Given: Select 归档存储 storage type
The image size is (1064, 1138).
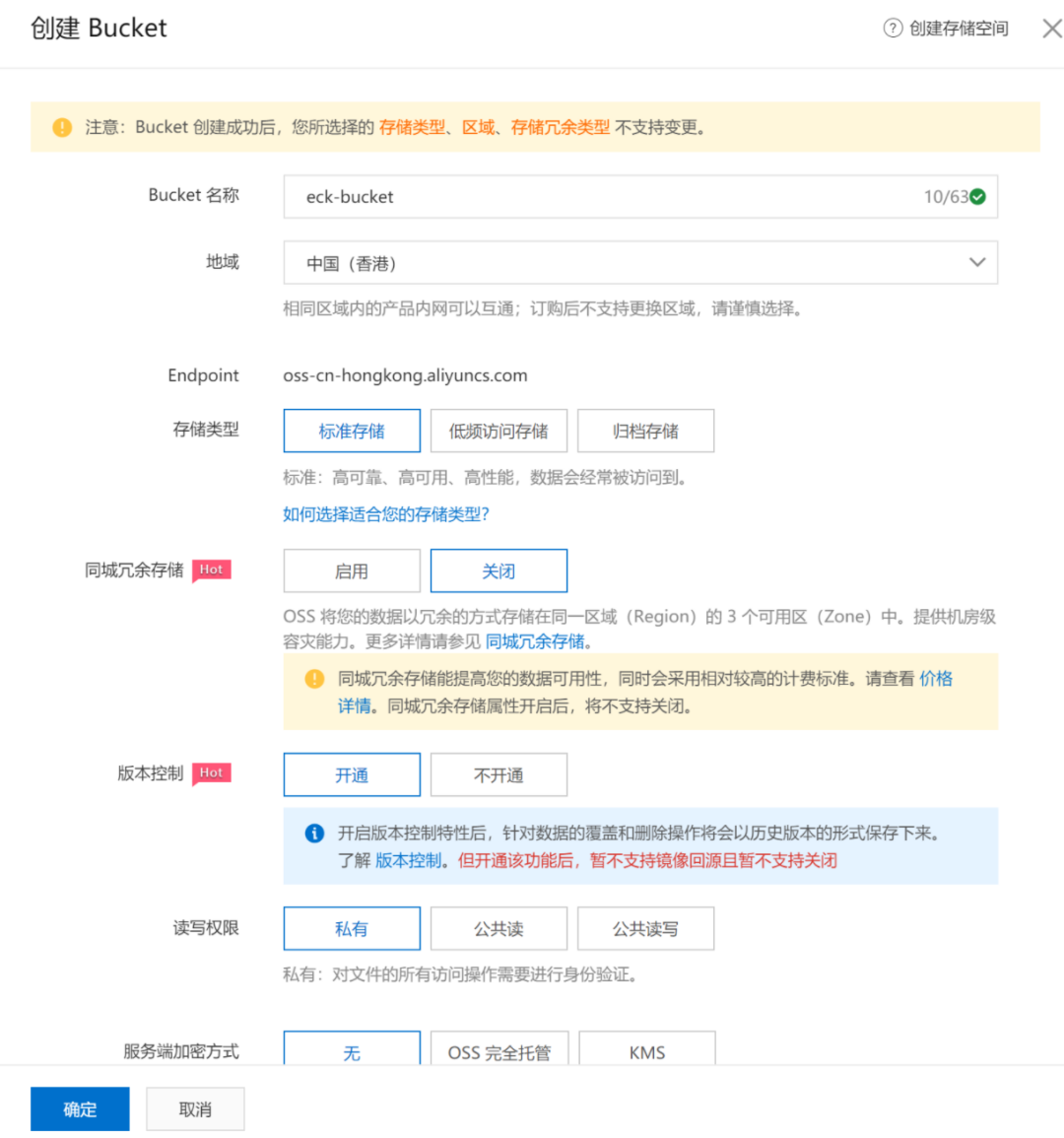Looking at the screenshot, I should 645,431.
